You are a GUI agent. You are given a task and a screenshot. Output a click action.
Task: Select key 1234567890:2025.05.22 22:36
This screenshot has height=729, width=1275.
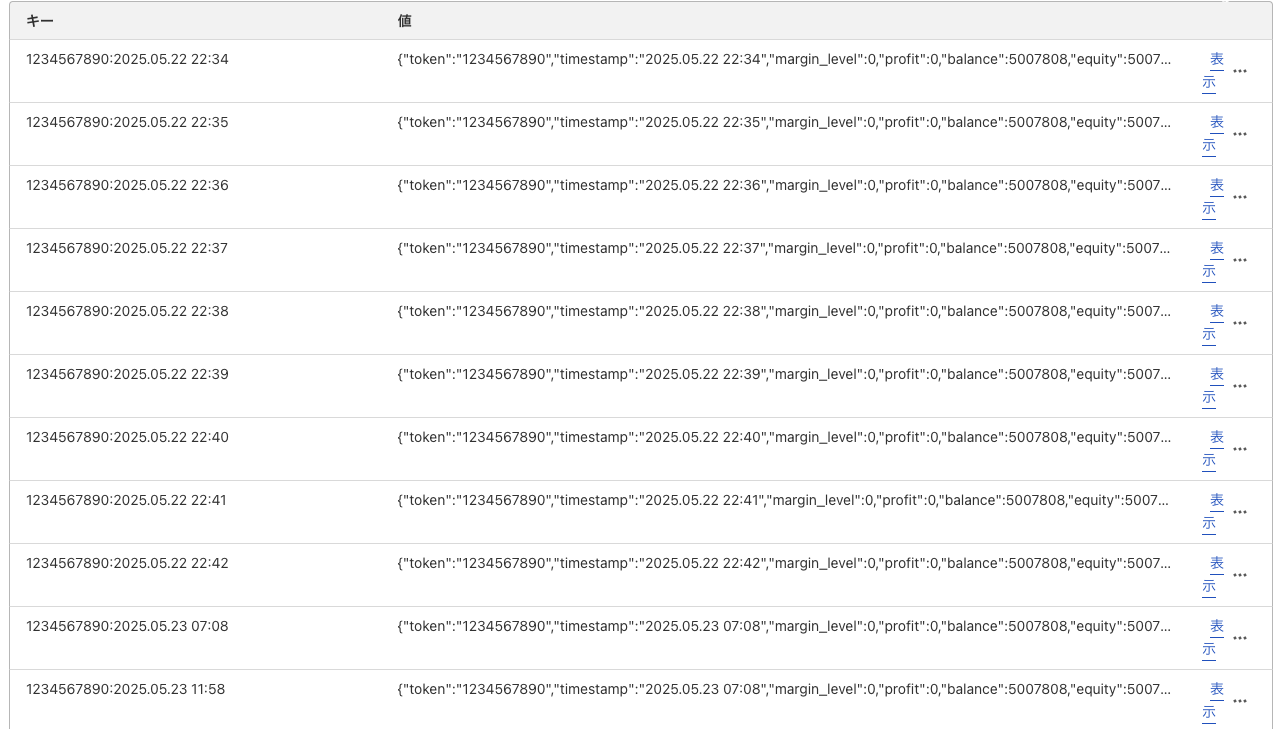pyautogui.click(x=127, y=185)
